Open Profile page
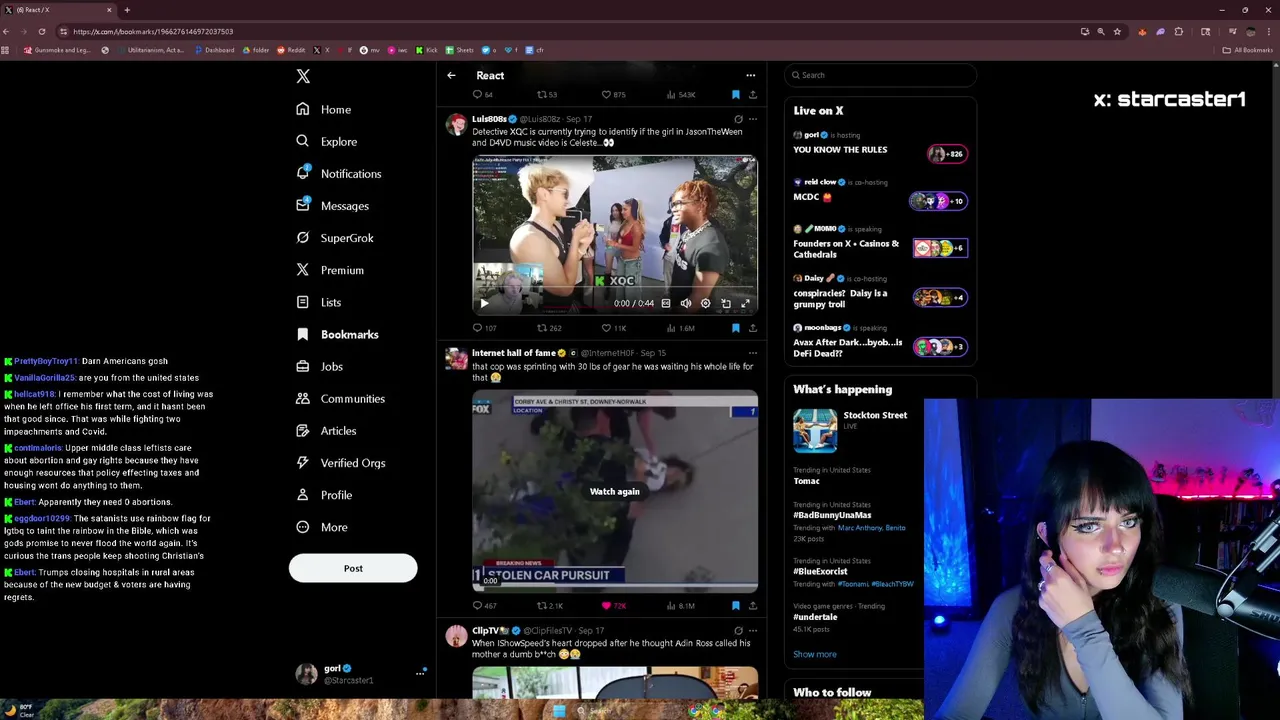 (323, 494)
